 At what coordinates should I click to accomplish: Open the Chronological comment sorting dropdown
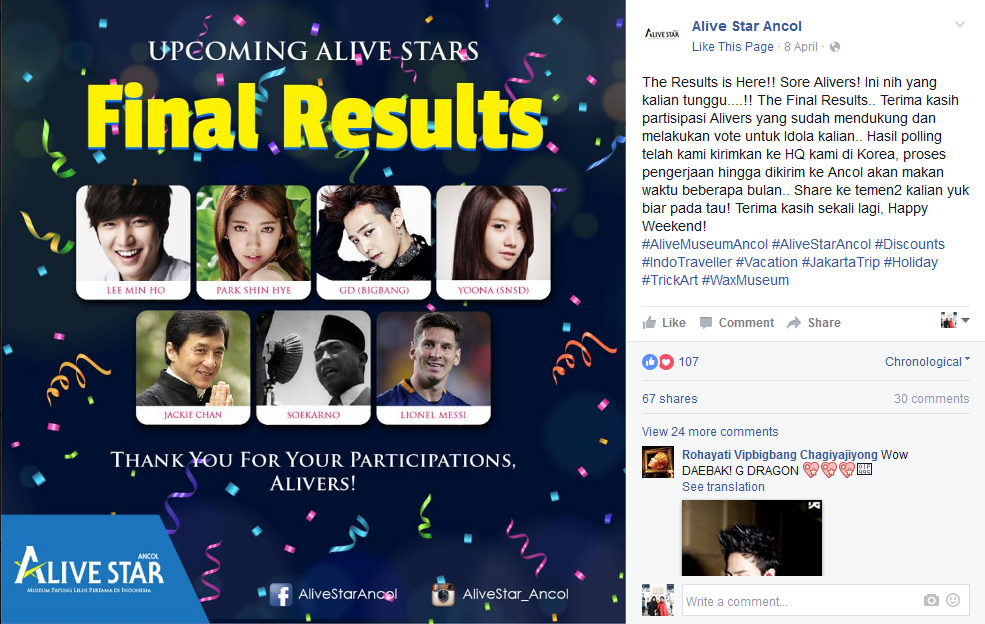point(927,362)
